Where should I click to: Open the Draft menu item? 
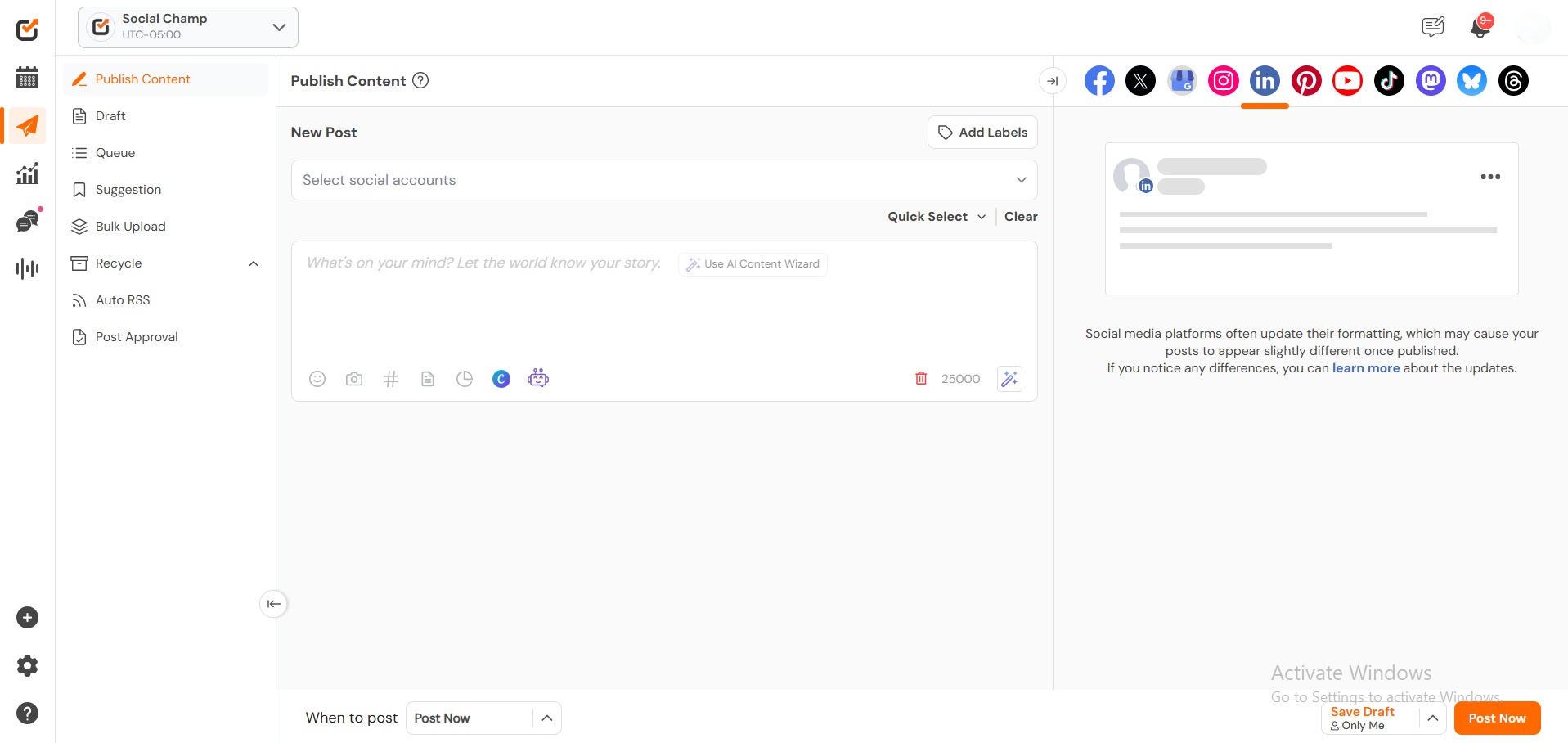110,116
